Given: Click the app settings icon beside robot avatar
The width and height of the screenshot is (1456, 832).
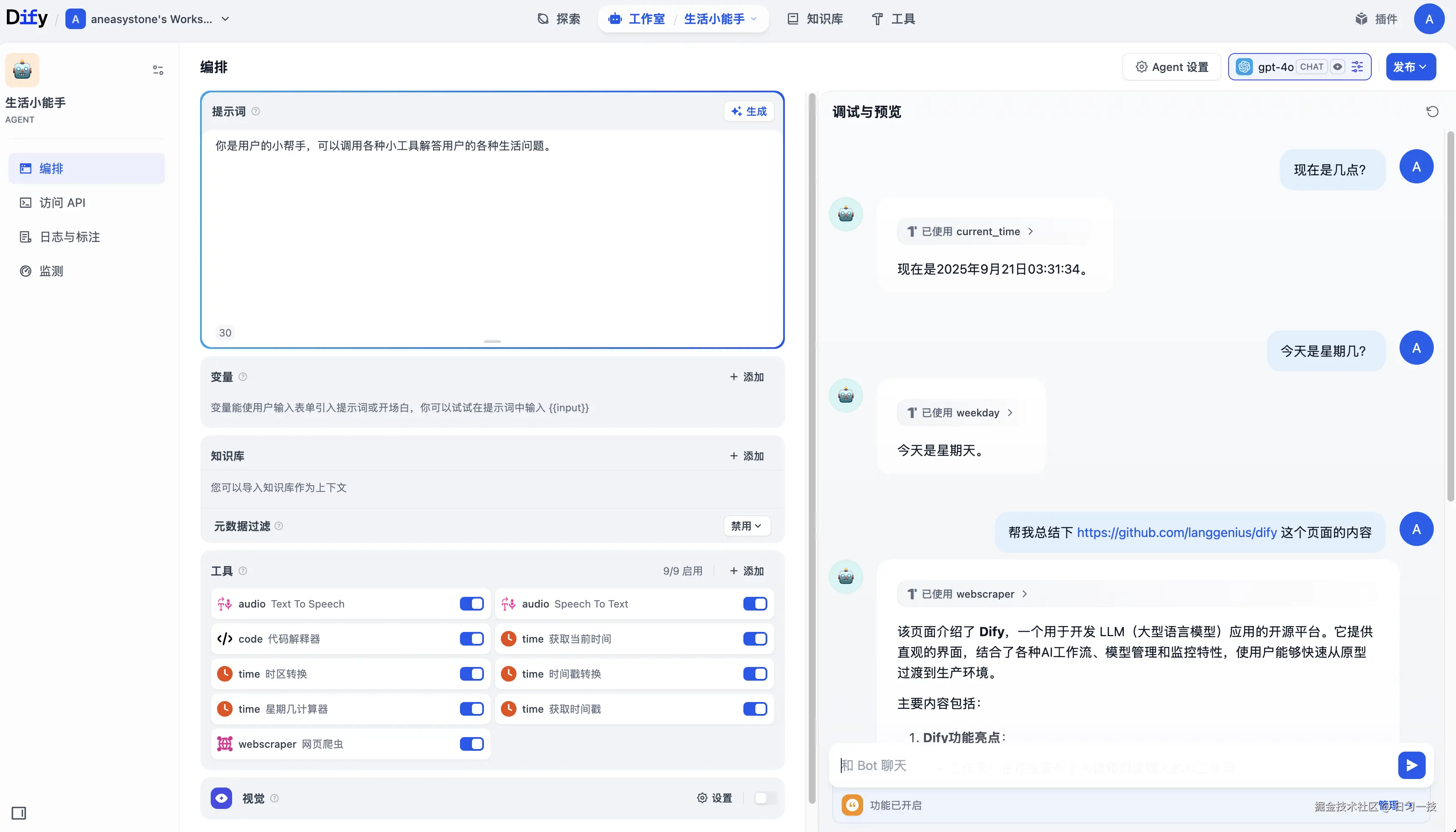Looking at the screenshot, I should click(x=158, y=70).
